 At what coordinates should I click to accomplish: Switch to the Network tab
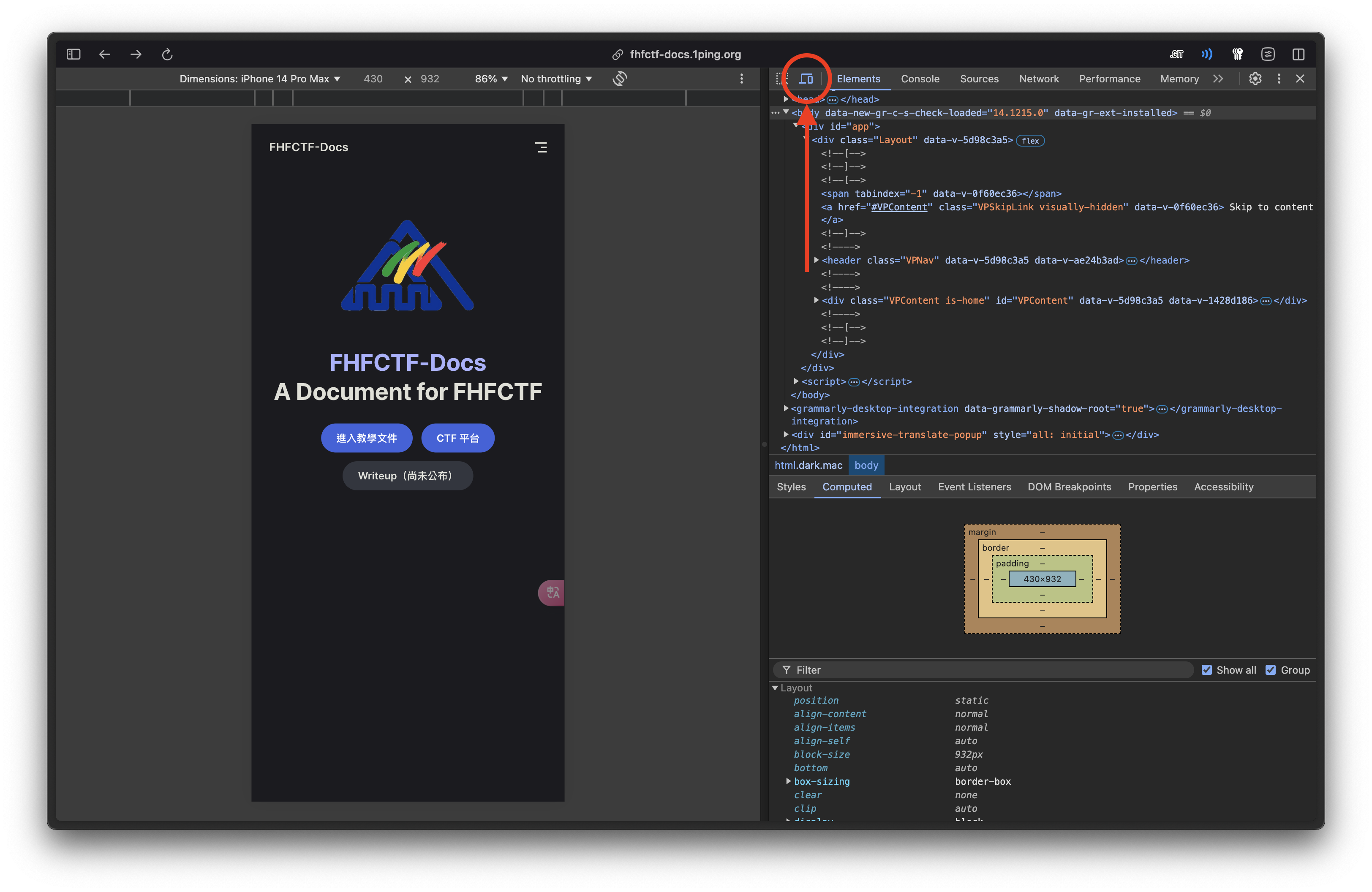pyautogui.click(x=1039, y=79)
